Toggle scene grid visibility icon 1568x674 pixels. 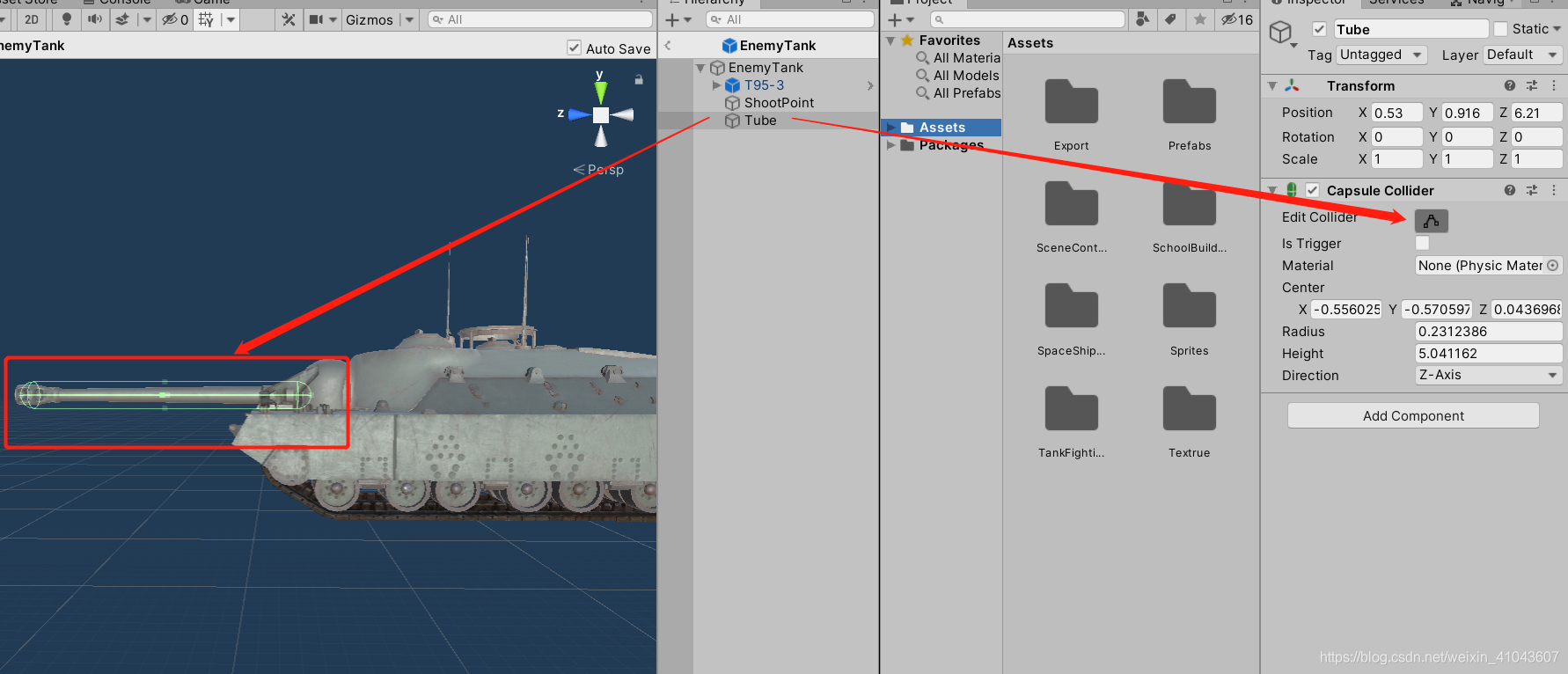coord(207,19)
